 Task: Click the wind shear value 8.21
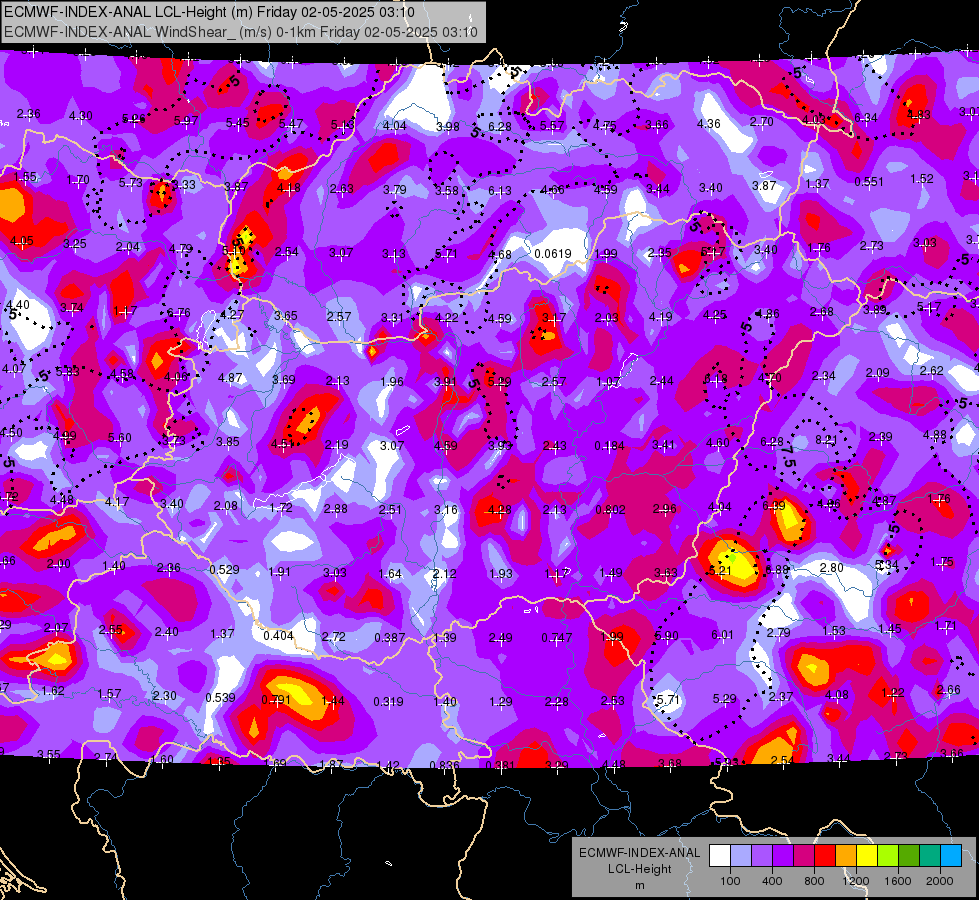(826, 440)
